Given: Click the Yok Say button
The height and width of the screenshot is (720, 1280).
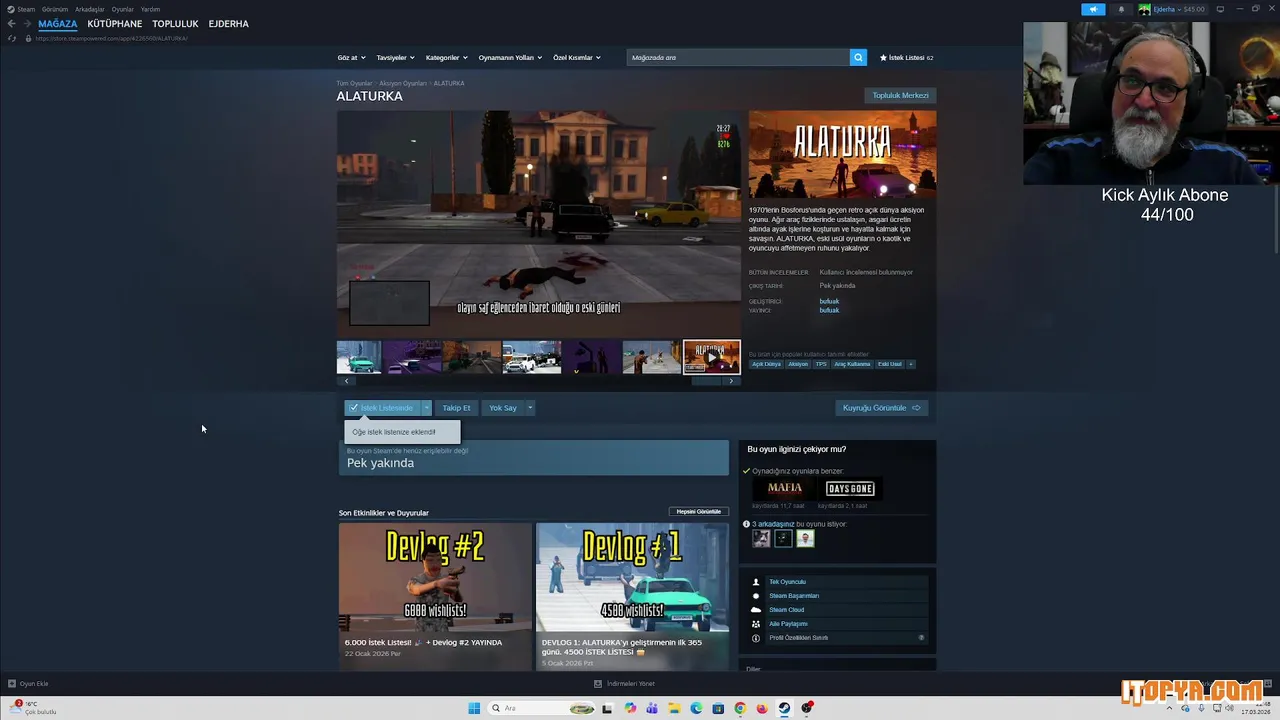Looking at the screenshot, I should tap(503, 408).
